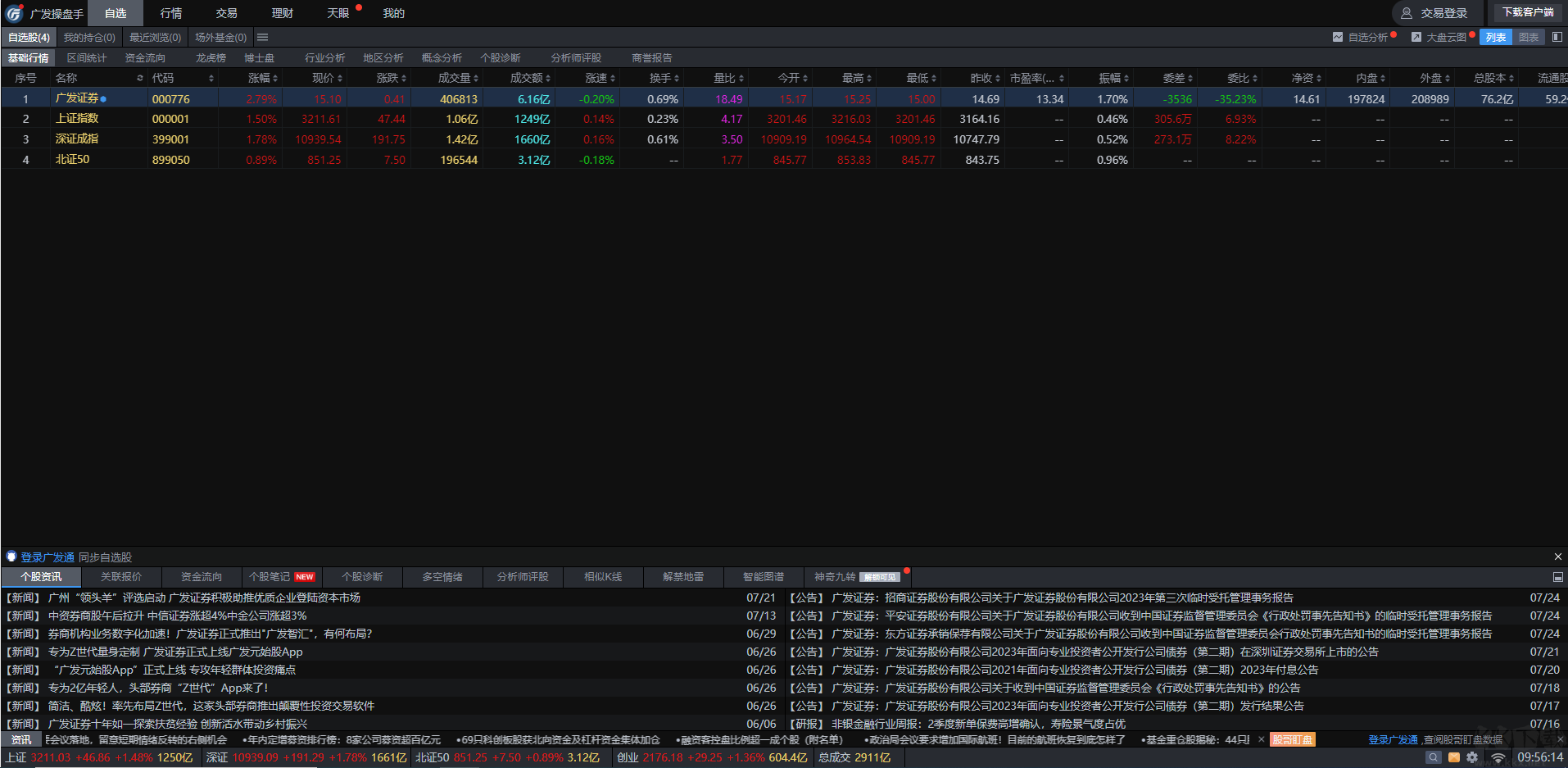Viewport: 1568px width, 768px height.
Task: Select the 广发证券 row in watchlist
Action: tap(784, 99)
